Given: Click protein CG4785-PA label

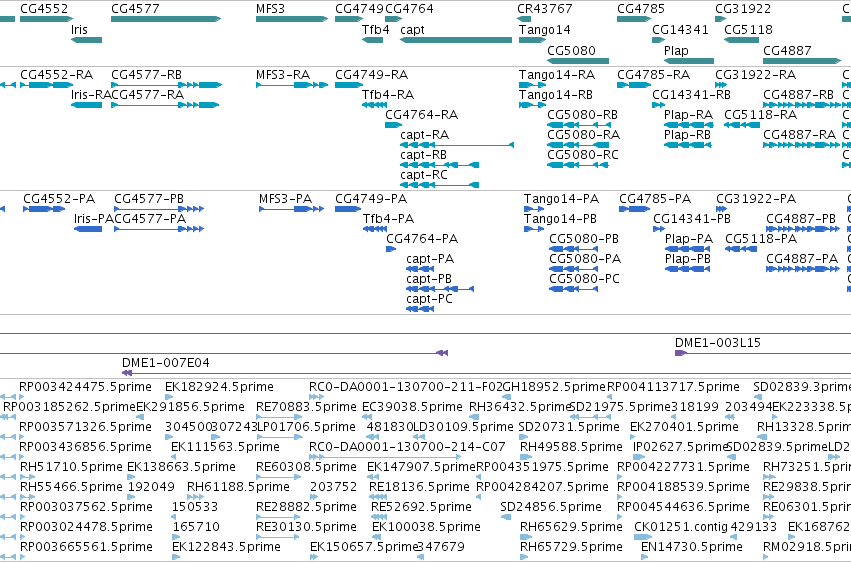Looking at the screenshot, I should 655,199.
